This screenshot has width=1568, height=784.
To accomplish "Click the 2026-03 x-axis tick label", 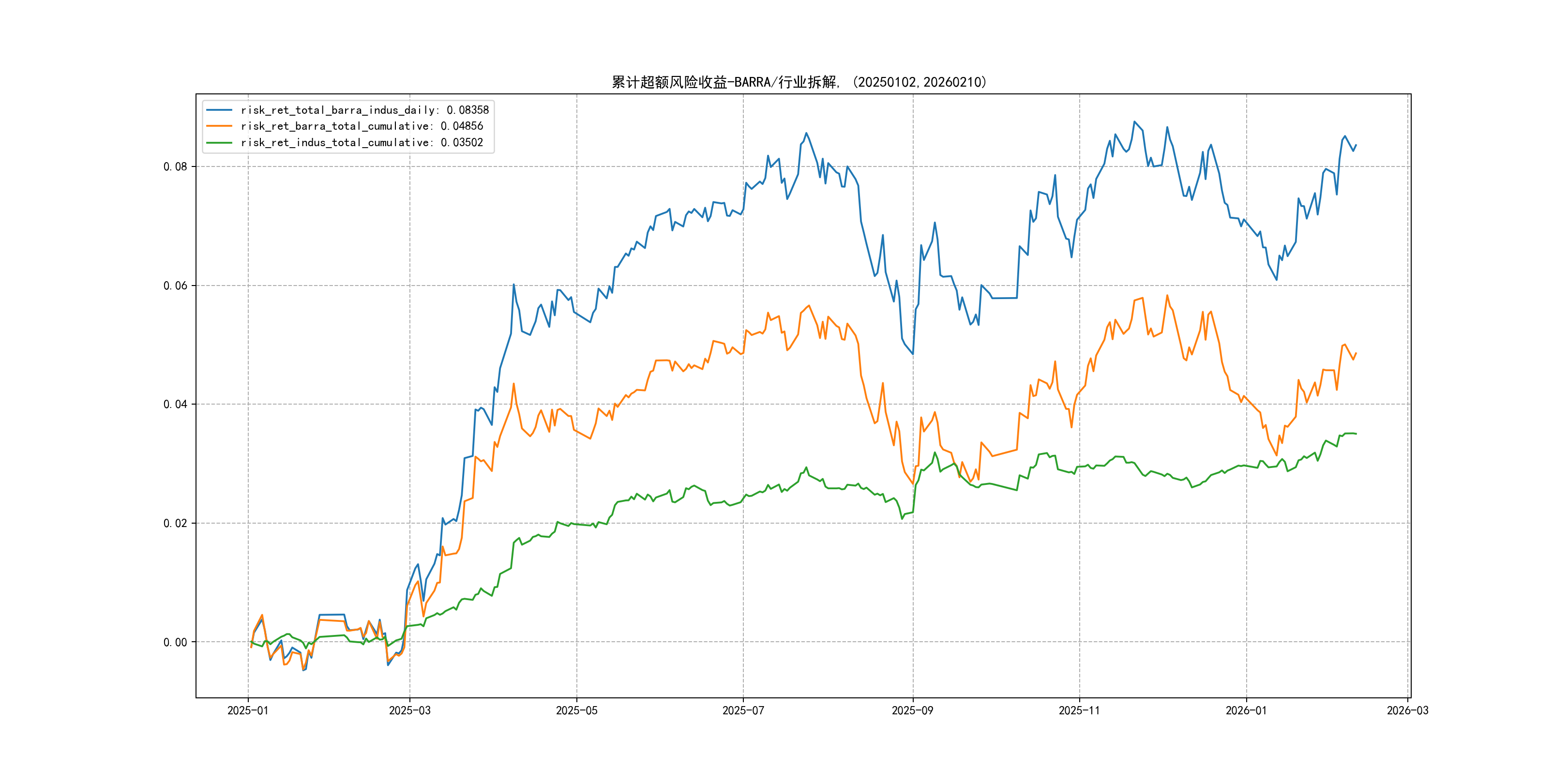I will coord(1407,710).
